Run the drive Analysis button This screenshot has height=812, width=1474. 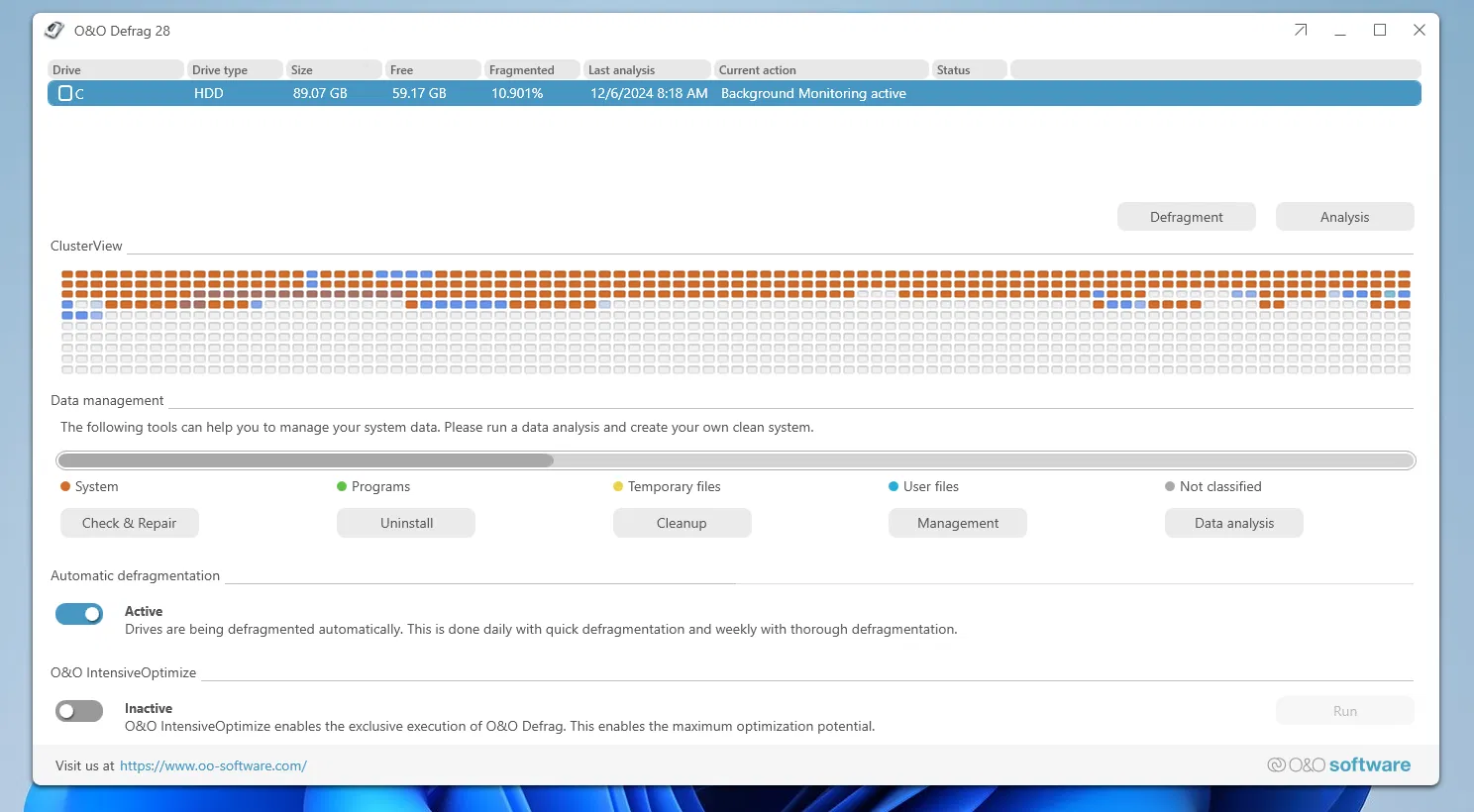(x=1345, y=217)
